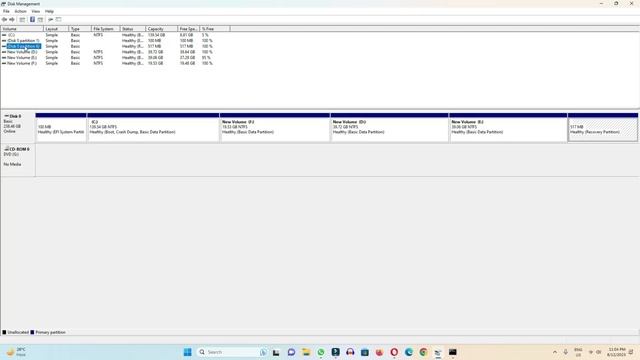Click the drive icon beside New Volume (F:)
Viewport: 640px width, 360px height.
(x=4, y=64)
